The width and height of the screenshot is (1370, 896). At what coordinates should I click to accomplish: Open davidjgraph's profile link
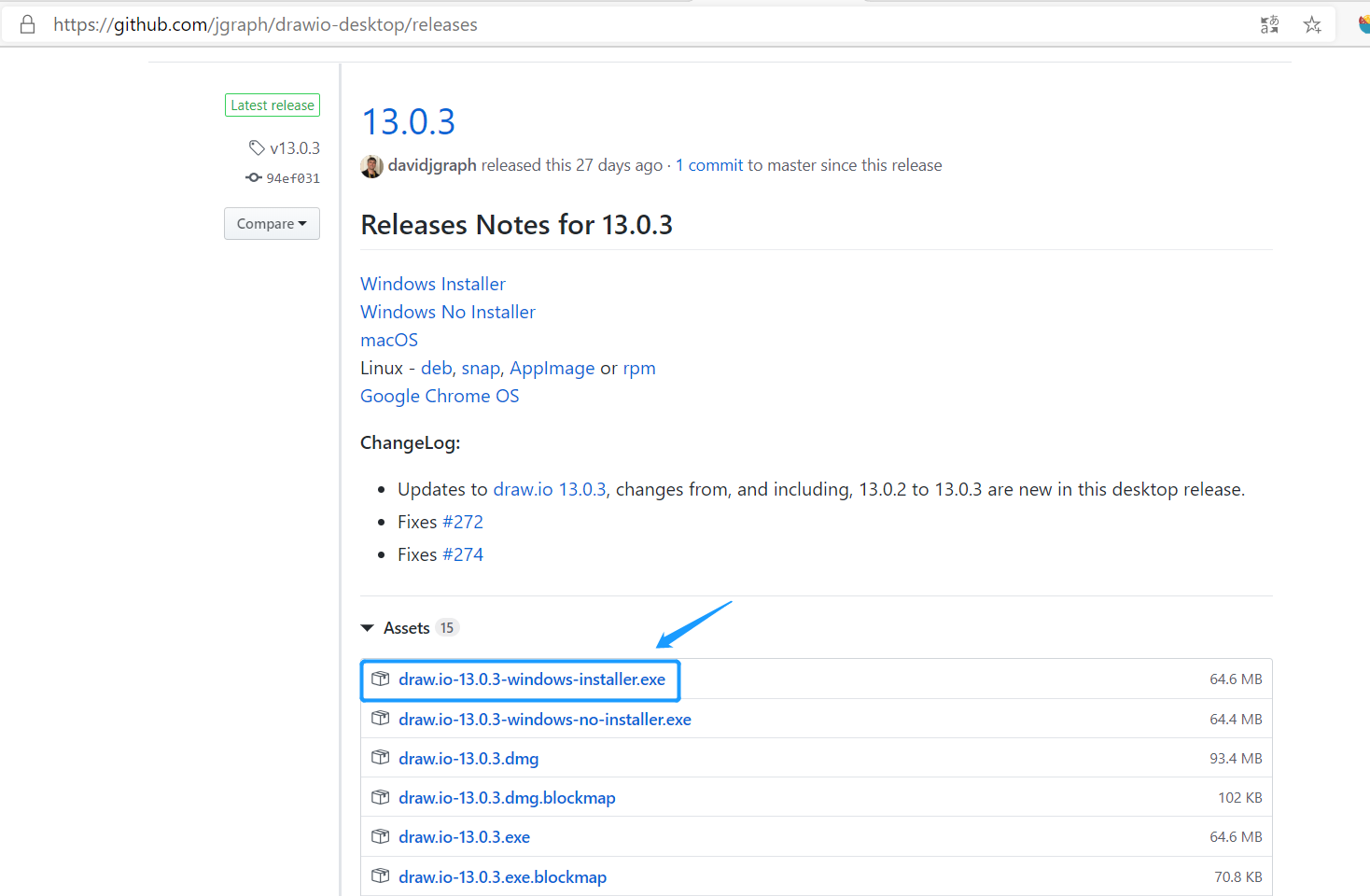point(432,165)
